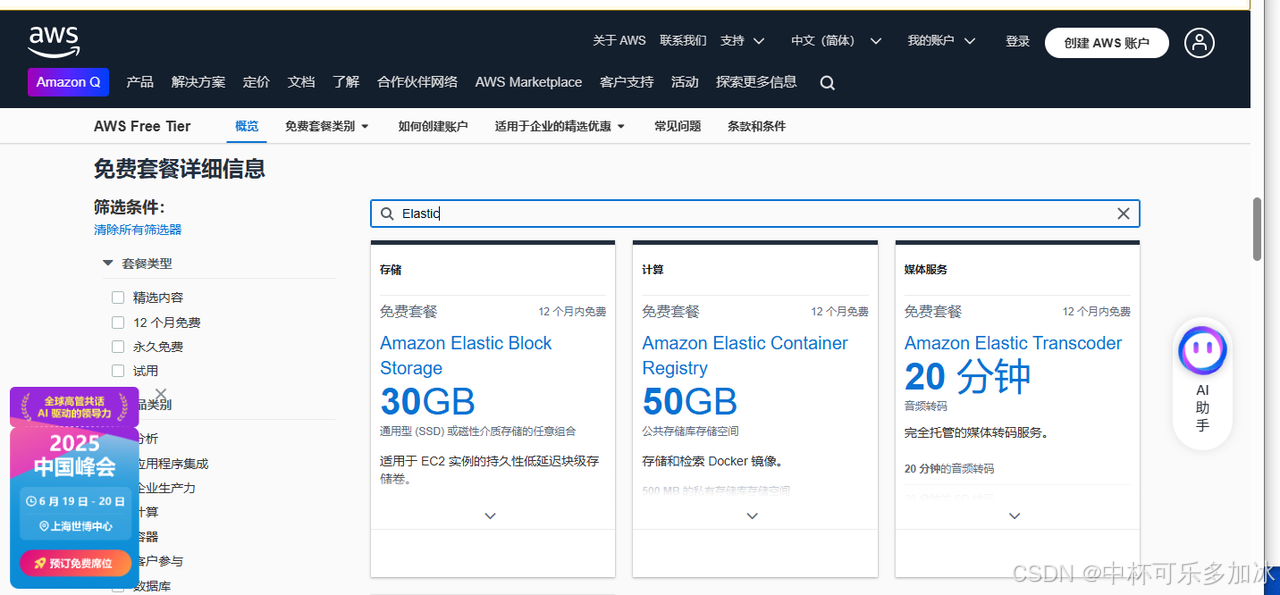Collapse the 套餐类型 filter section
Viewport: 1280px width, 595px height.
click(x=108, y=263)
